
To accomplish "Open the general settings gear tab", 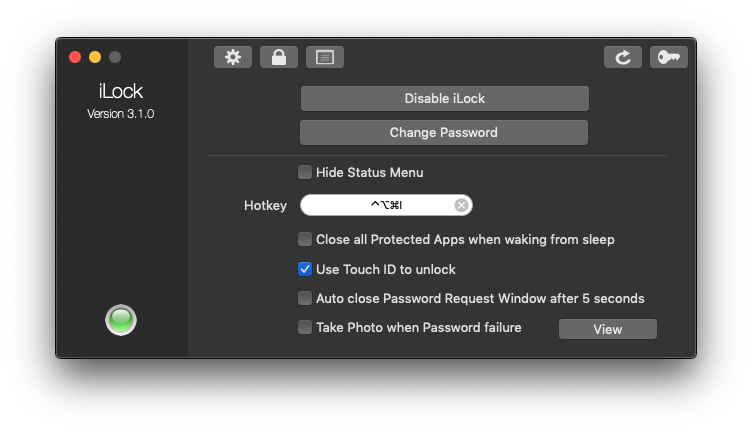I will pos(233,57).
